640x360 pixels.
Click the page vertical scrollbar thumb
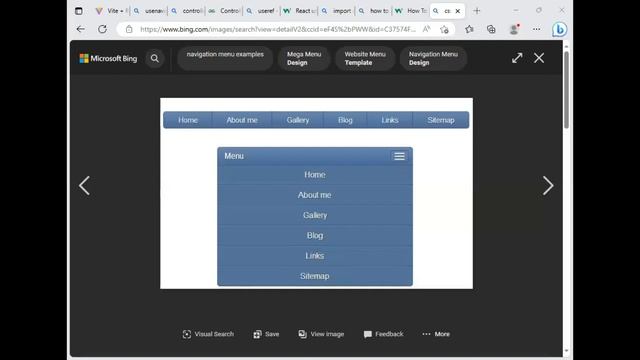pyautogui.click(x=566, y=90)
